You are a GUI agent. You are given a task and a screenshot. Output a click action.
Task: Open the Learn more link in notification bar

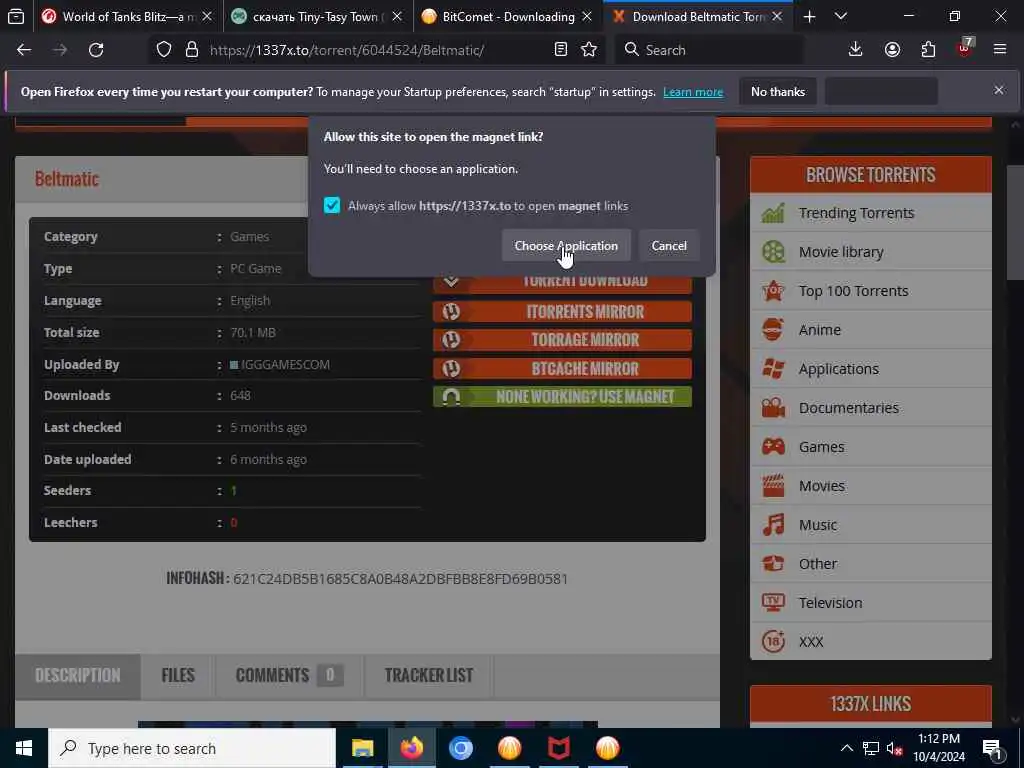tap(693, 92)
